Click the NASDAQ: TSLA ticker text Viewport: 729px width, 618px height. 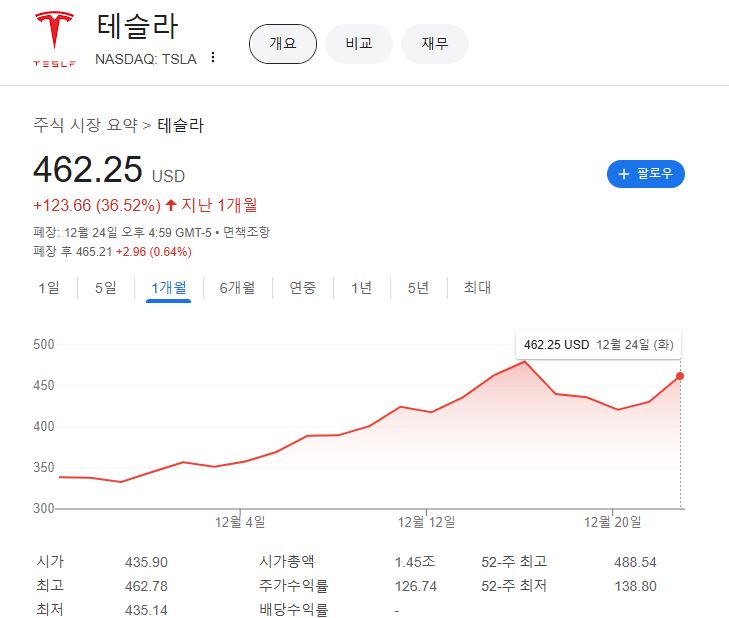146,59
